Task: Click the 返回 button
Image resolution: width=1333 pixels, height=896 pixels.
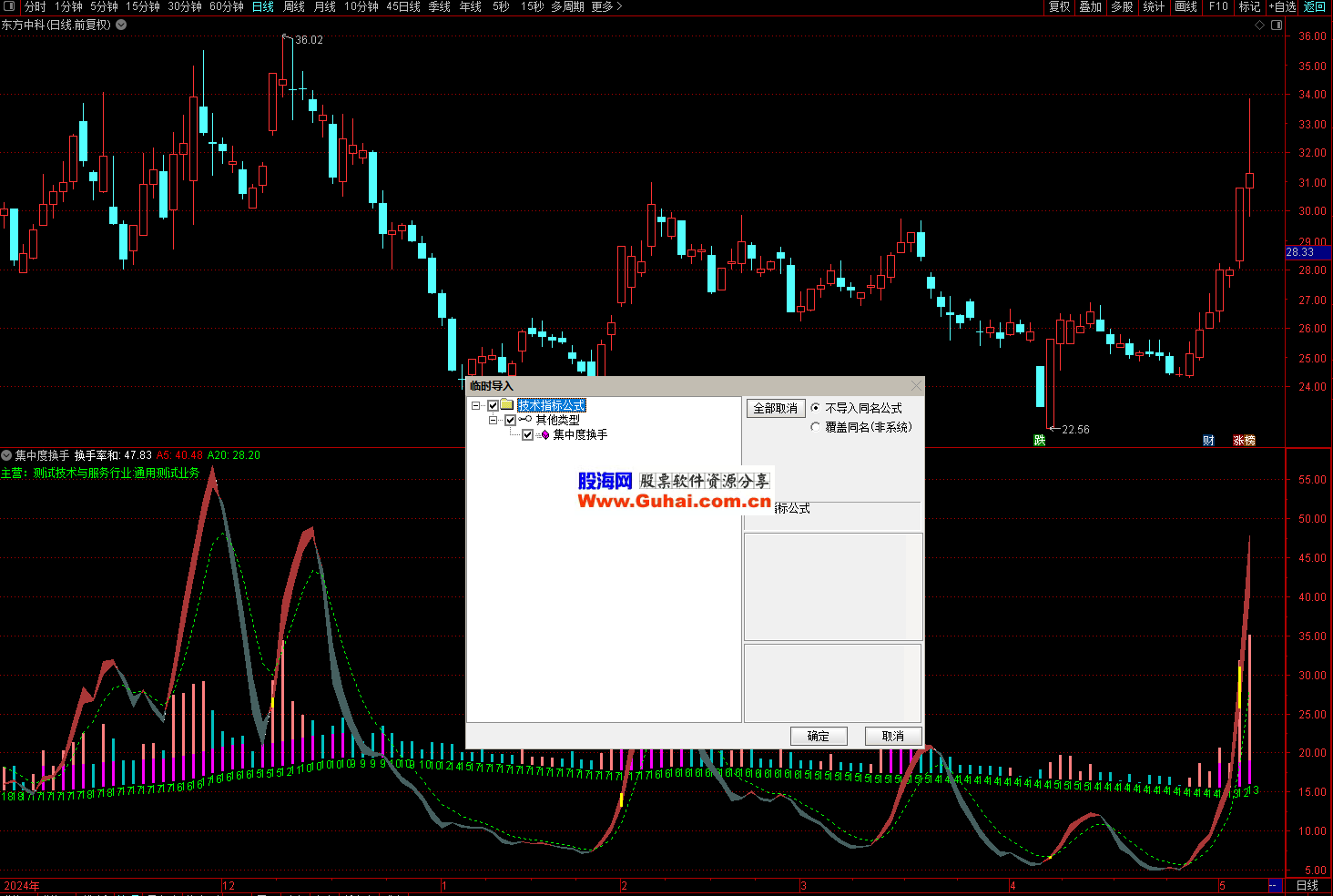Action: pyautogui.click(x=1315, y=6)
